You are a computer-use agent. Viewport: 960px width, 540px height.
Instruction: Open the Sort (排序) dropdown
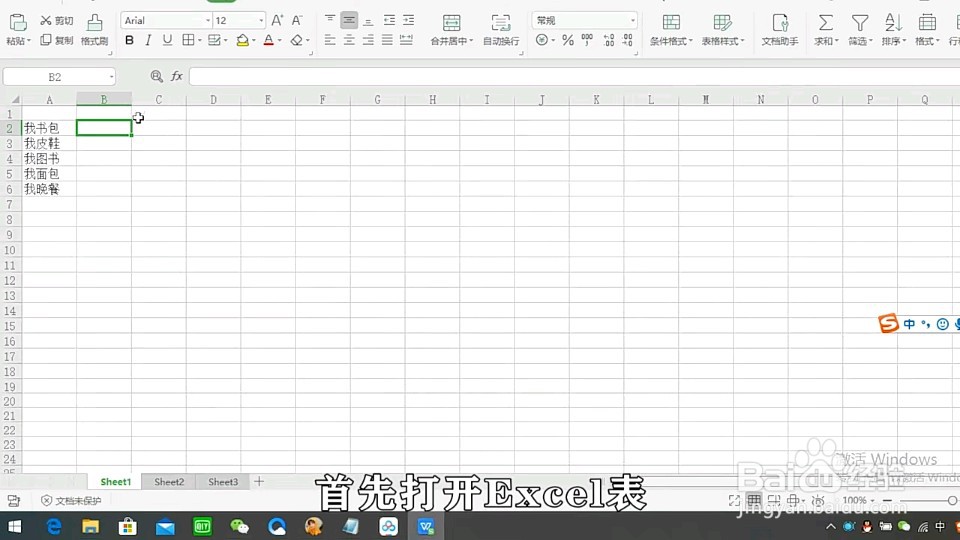(894, 29)
